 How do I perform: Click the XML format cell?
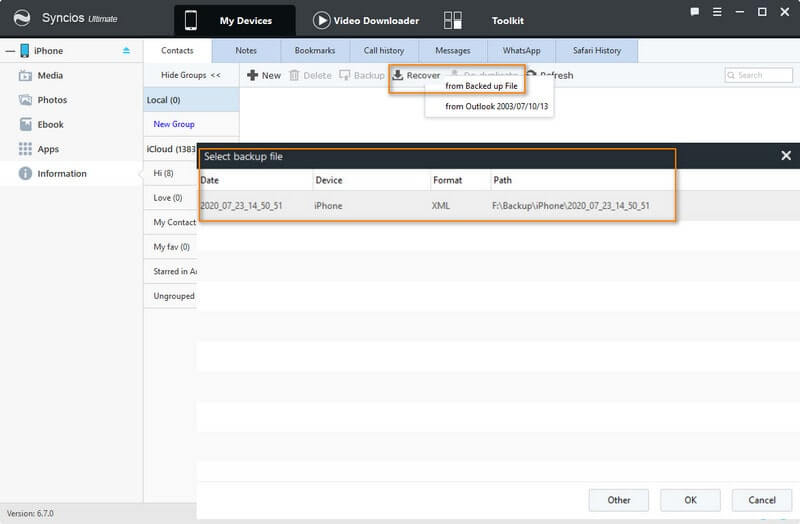pyautogui.click(x=441, y=206)
